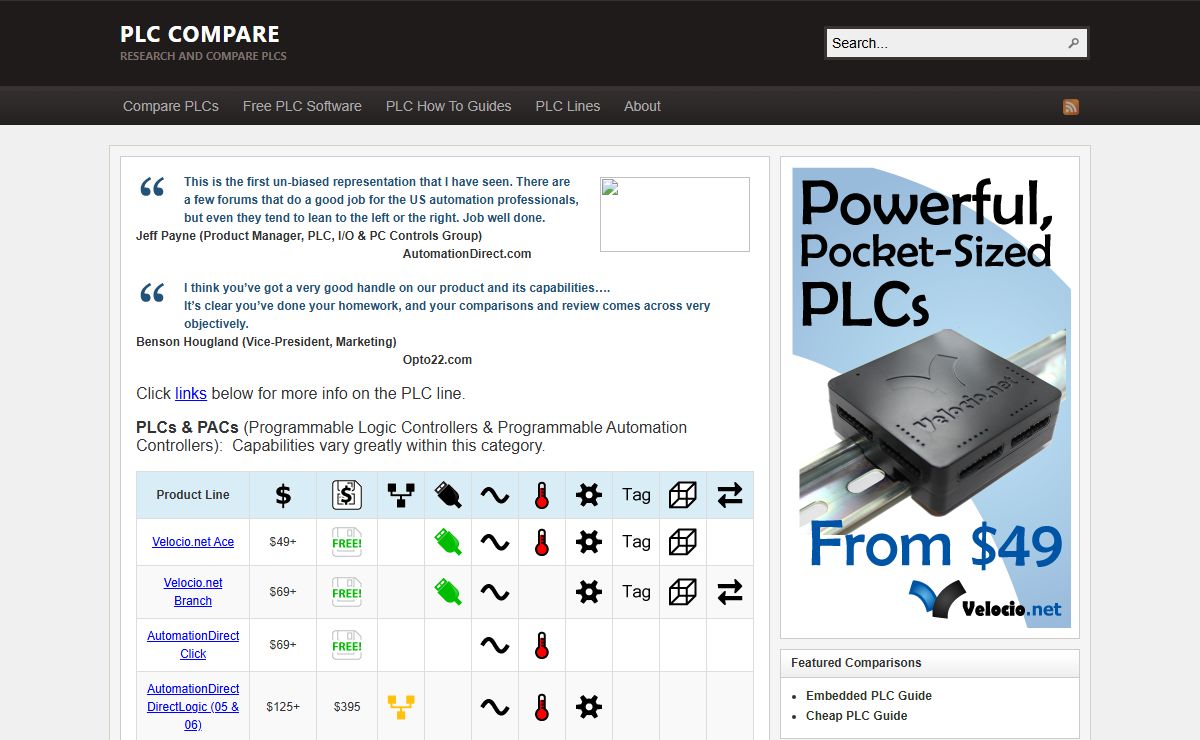Screen dimensions: 1200x740
Task: Click the 3D cube header icon
Action: [x=683, y=495]
